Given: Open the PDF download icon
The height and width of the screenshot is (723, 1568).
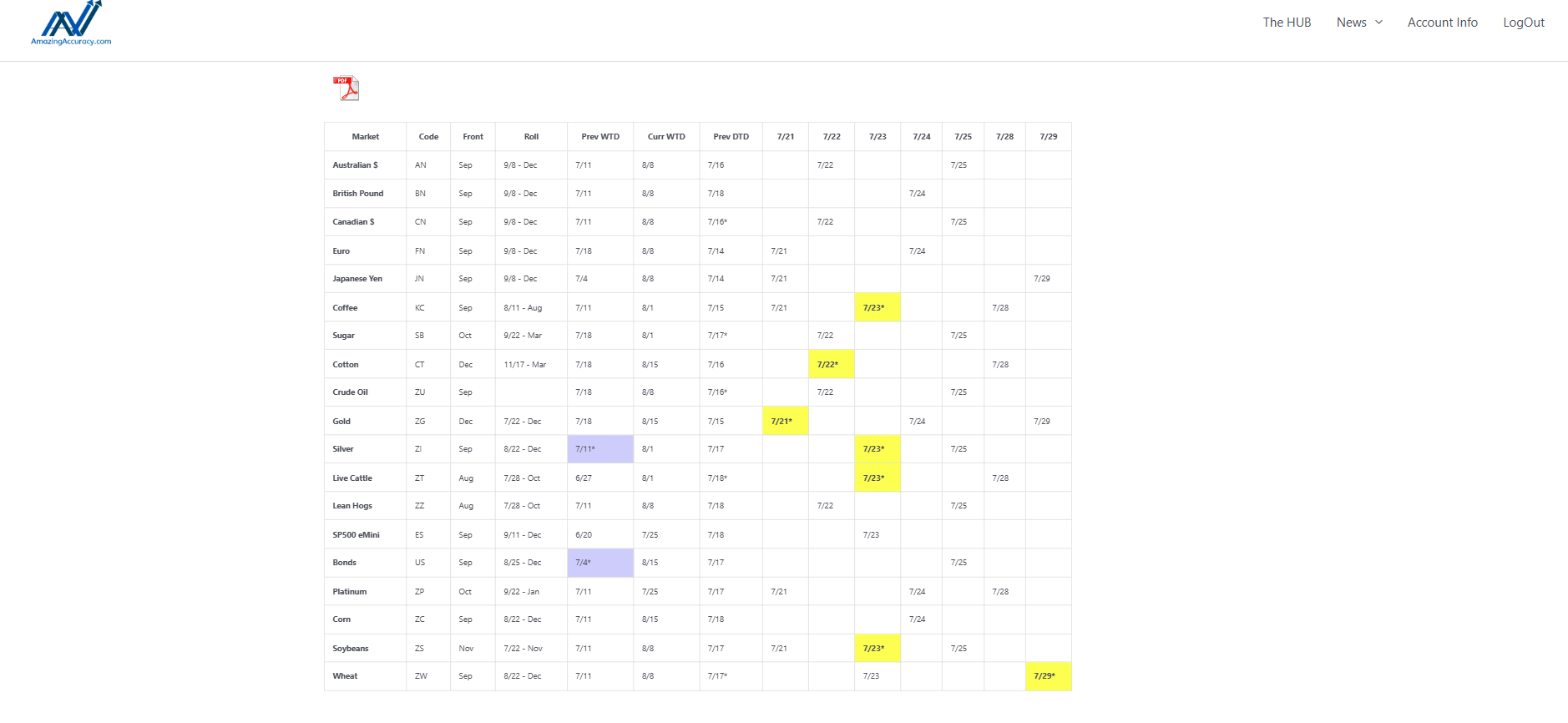Looking at the screenshot, I should (346, 88).
